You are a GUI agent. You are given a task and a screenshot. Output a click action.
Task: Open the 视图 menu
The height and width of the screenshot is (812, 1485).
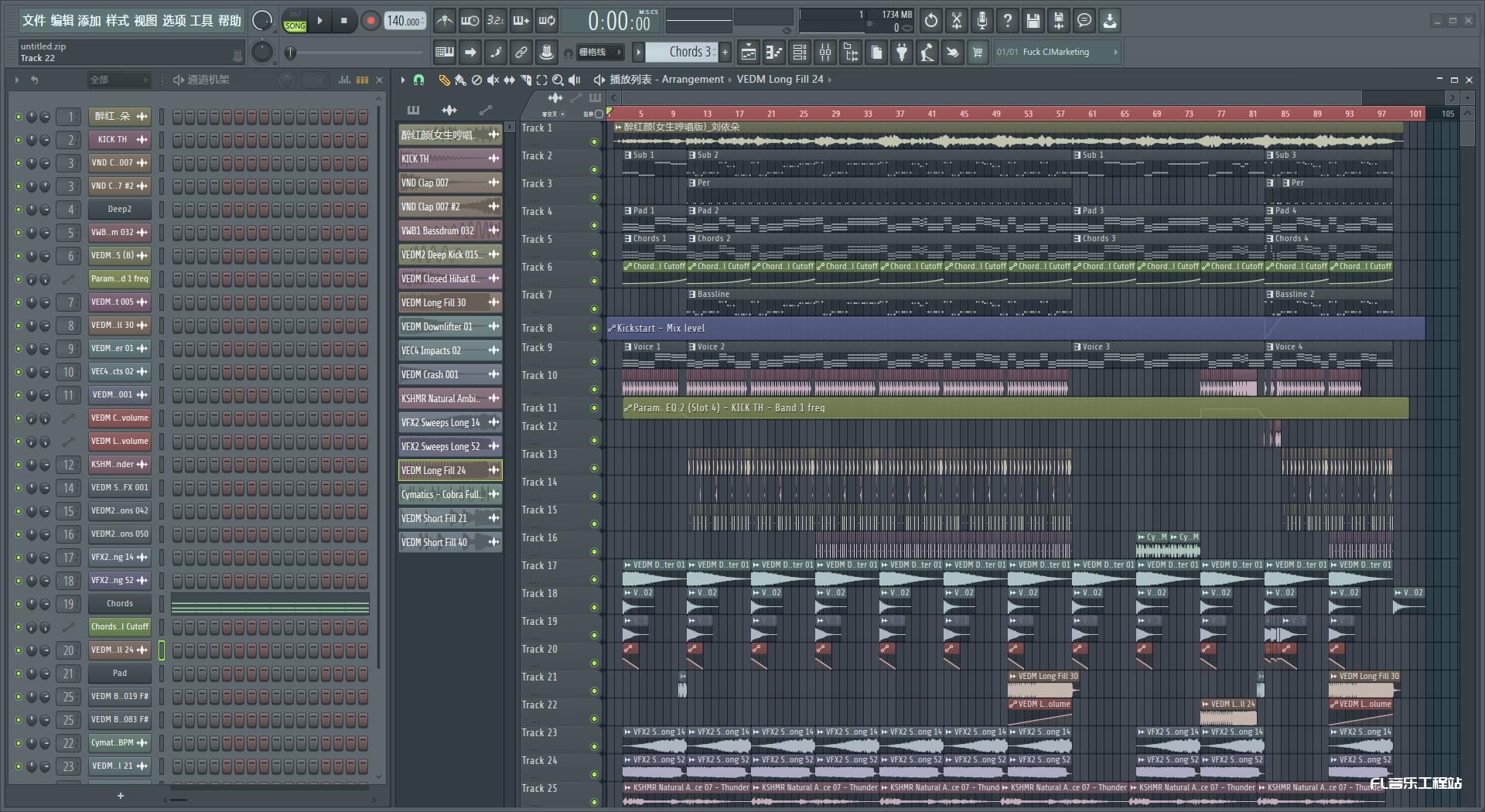click(145, 21)
